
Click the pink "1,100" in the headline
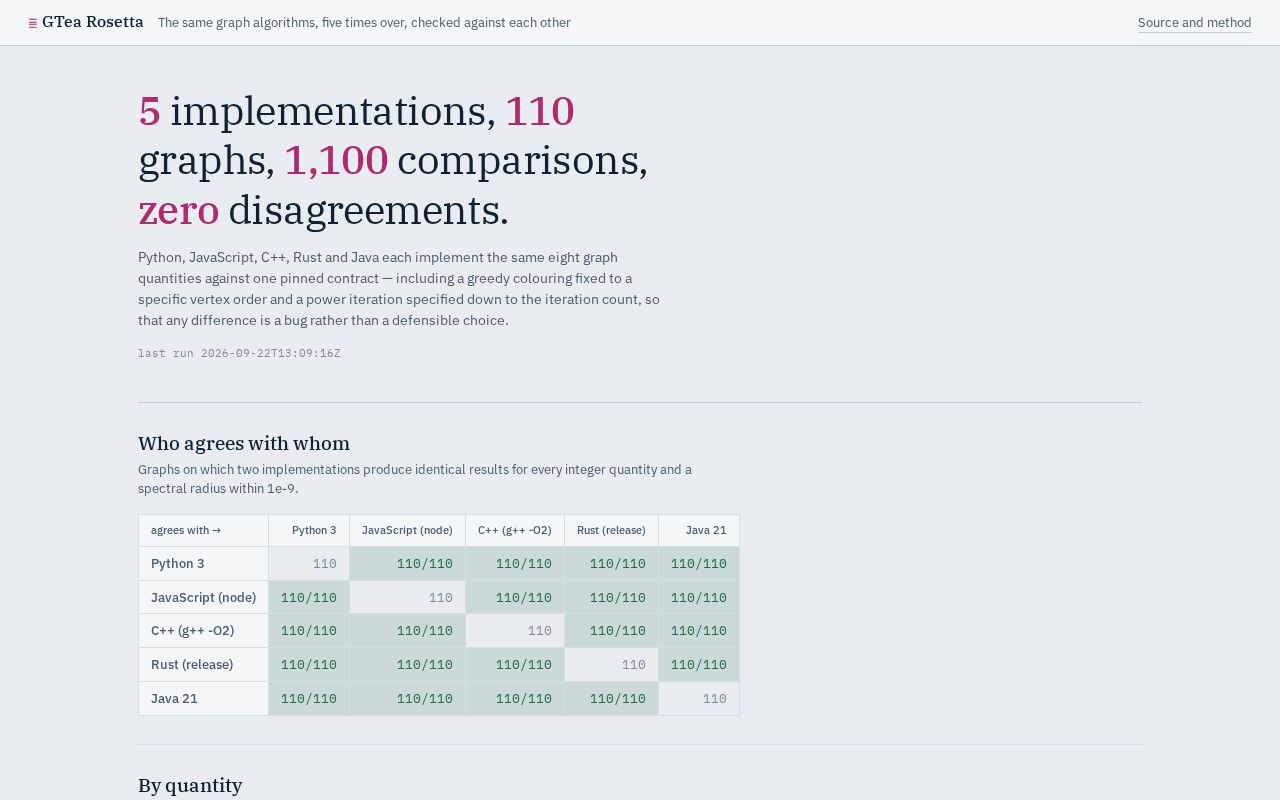click(x=336, y=160)
